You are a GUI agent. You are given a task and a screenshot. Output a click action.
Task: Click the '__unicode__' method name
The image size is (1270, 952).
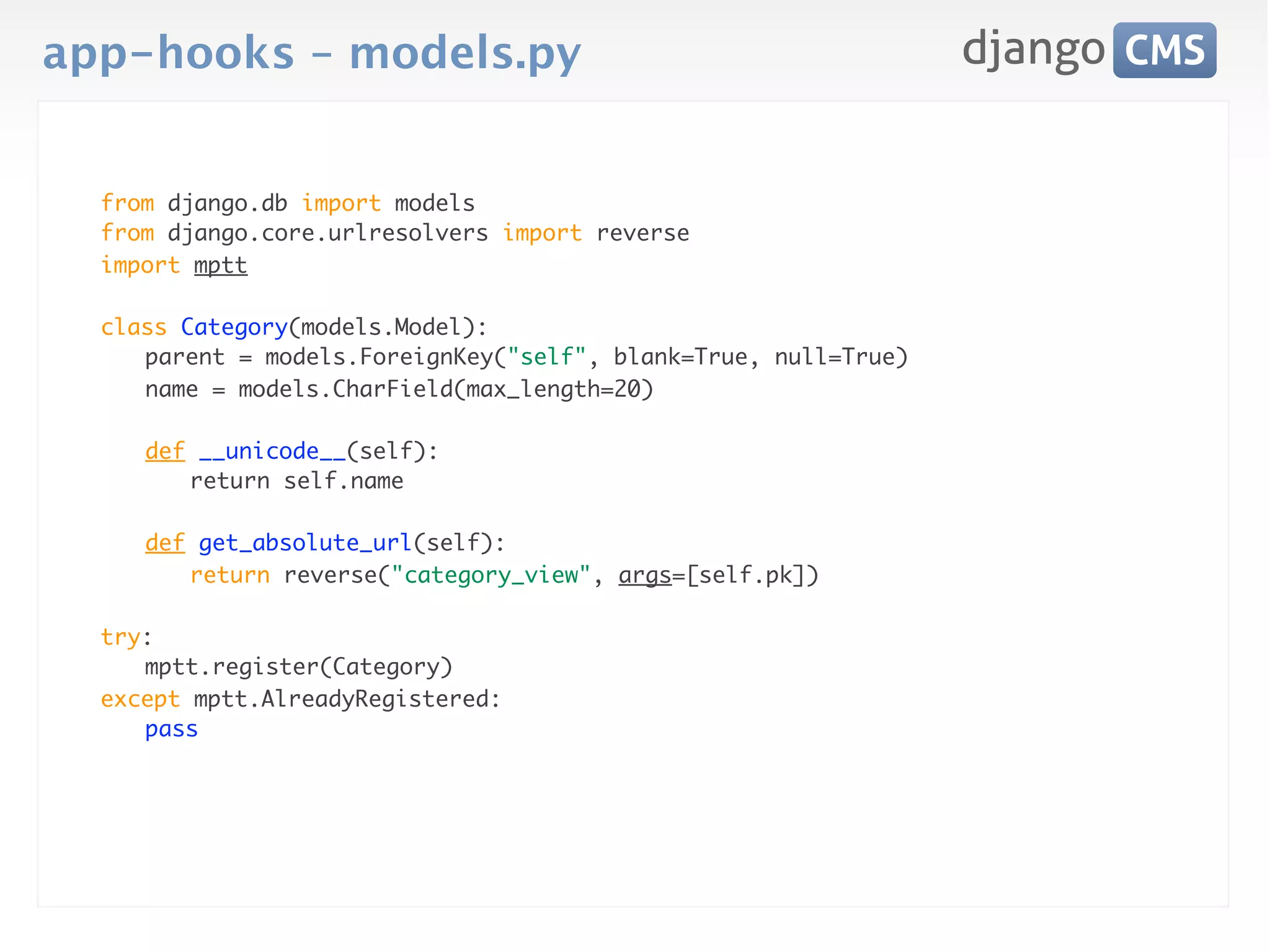272,452
